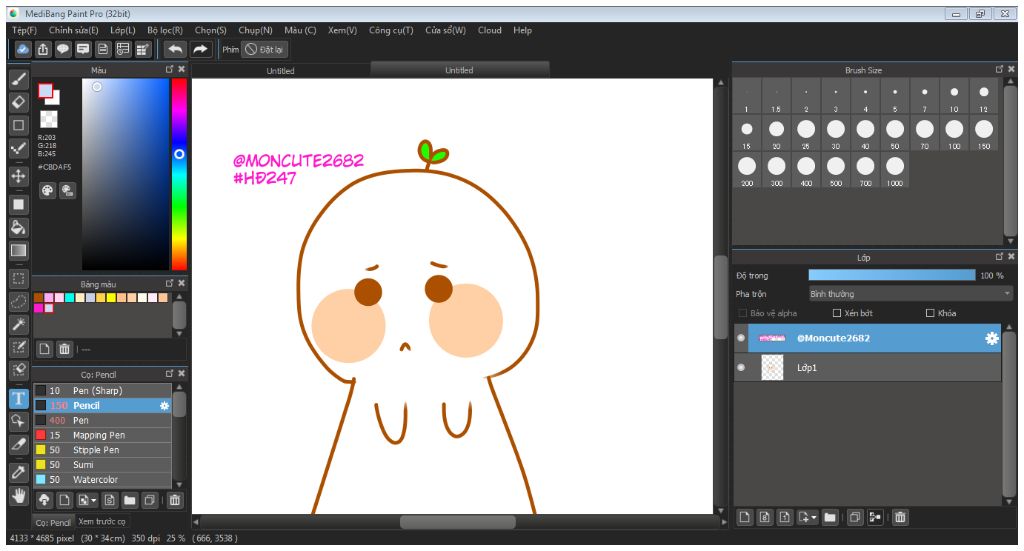
Task: Switch to Xem trước cọ tab
Action: click(102, 522)
